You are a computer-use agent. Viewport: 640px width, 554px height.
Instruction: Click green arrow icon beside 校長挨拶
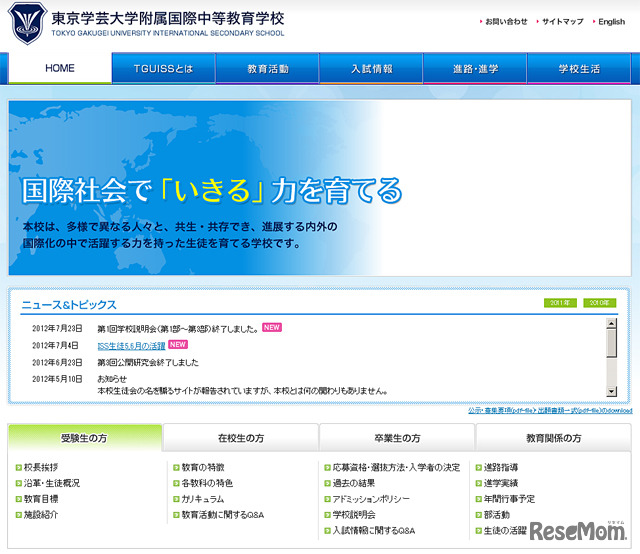click(18, 468)
